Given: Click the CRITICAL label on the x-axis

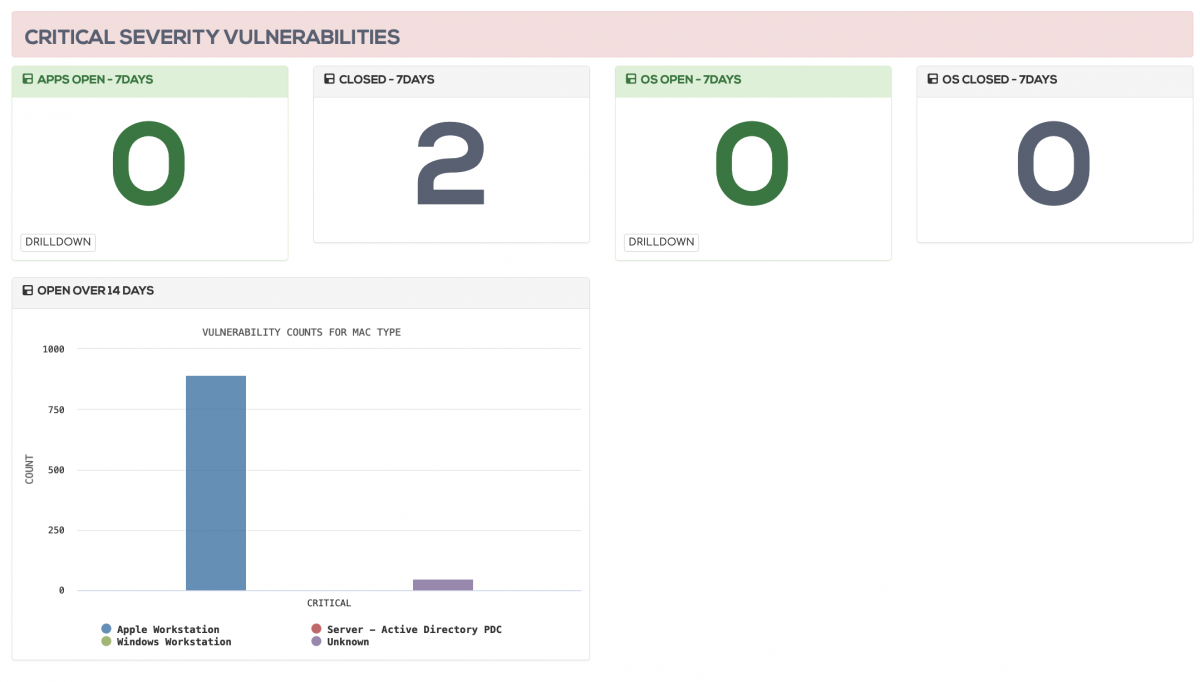Looking at the screenshot, I should coord(330,603).
